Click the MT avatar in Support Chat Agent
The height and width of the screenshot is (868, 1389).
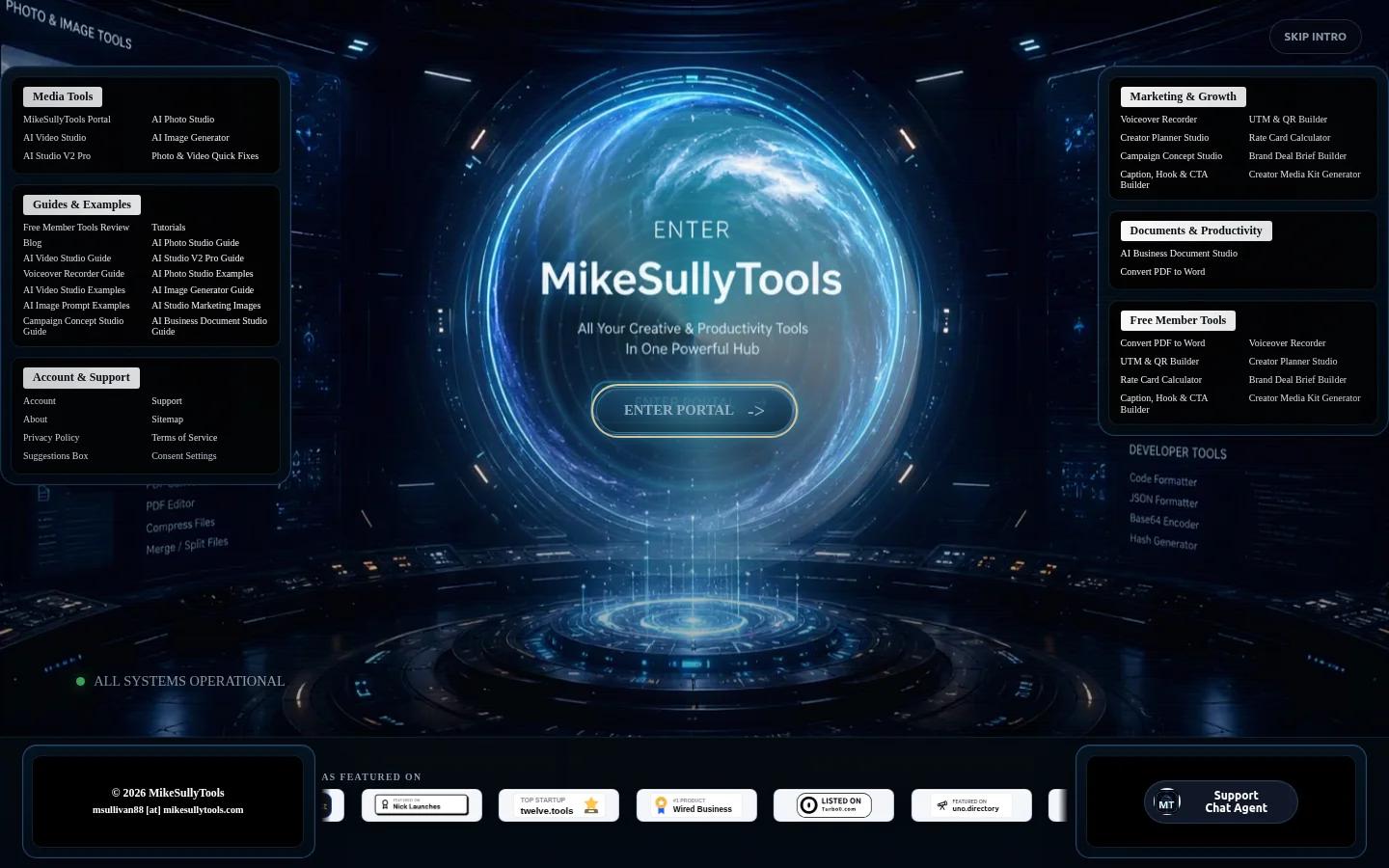1166,803
